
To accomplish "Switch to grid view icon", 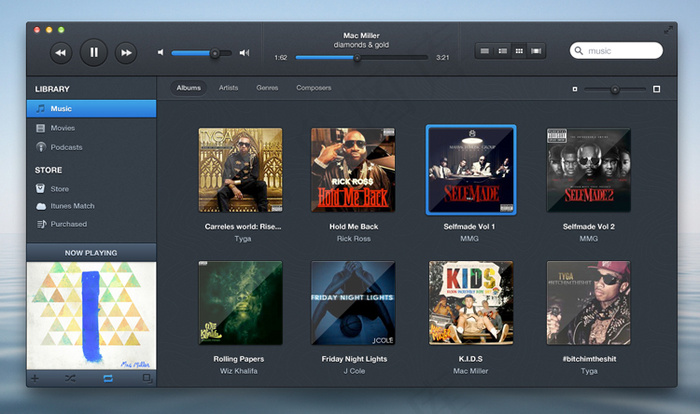I will tap(519, 51).
